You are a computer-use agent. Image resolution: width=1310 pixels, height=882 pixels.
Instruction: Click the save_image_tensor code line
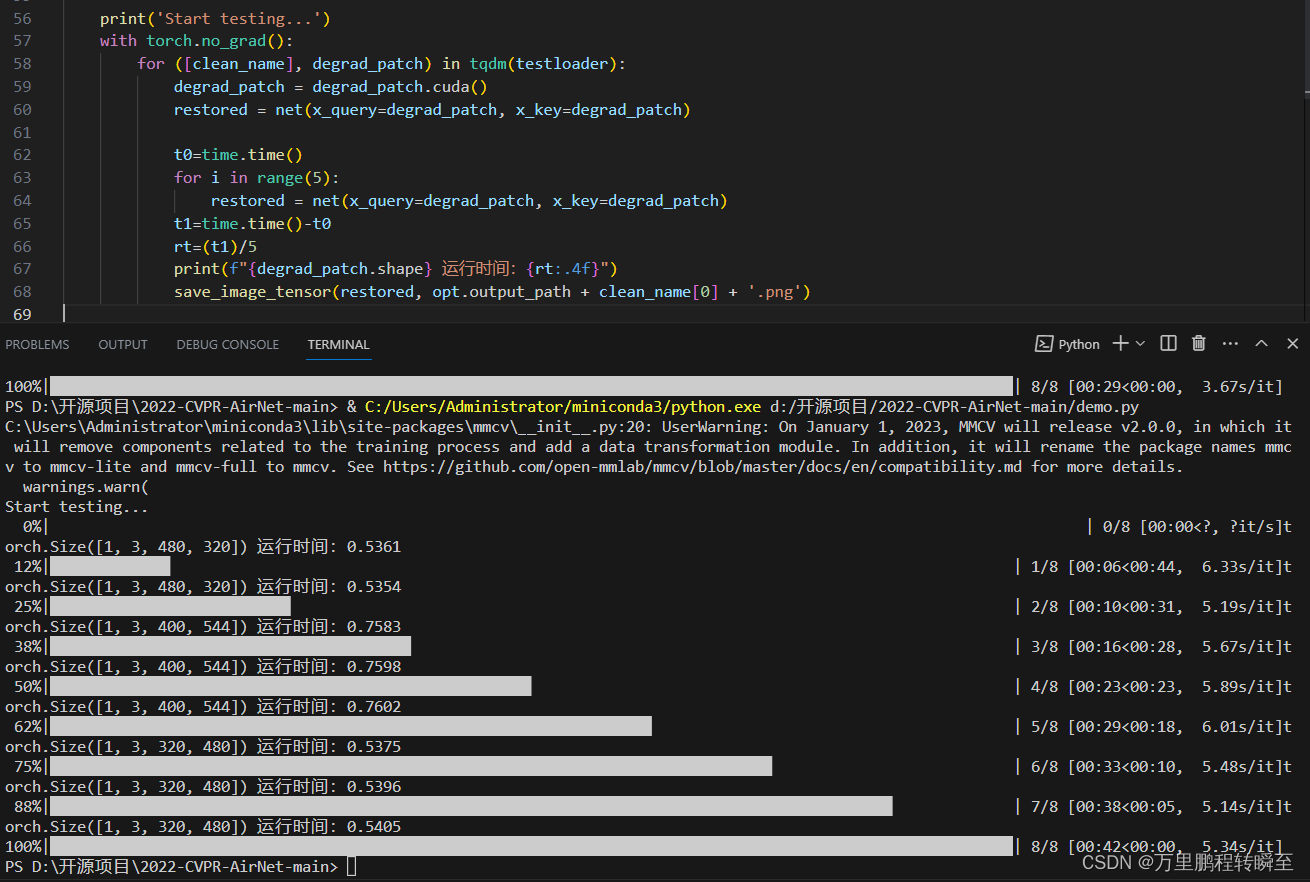[492, 292]
